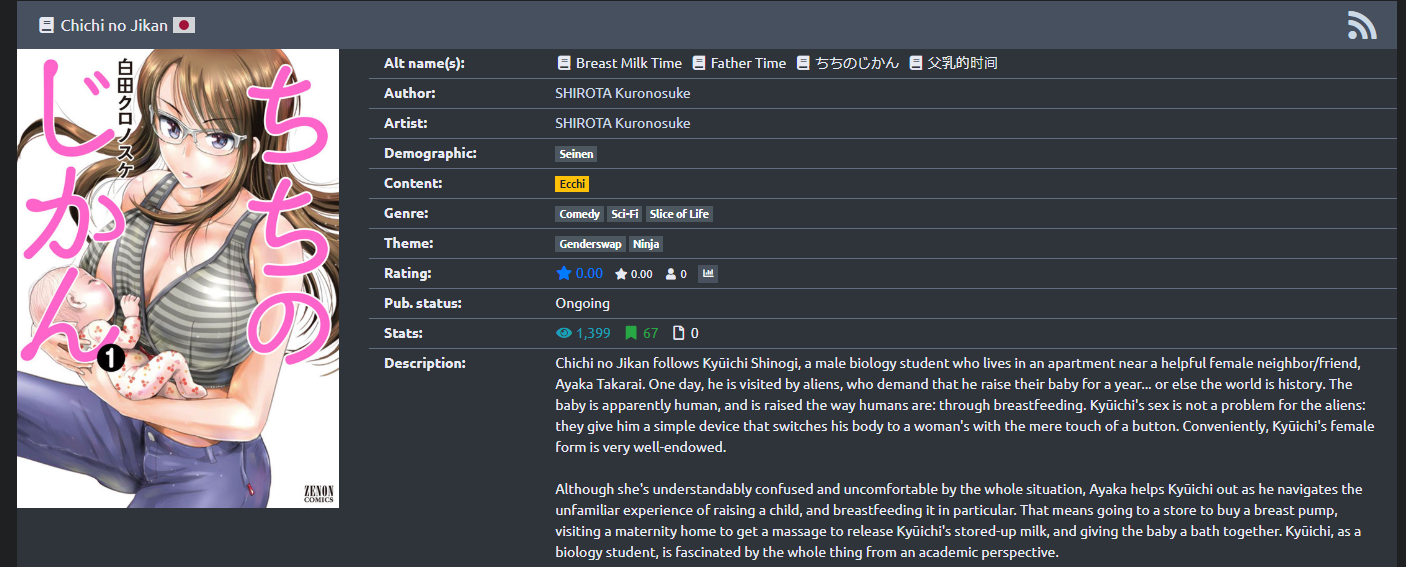Image resolution: width=1406 pixels, height=567 pixels.
Task: Select the Sci-Fi genre tag
Action: (625, 214)
